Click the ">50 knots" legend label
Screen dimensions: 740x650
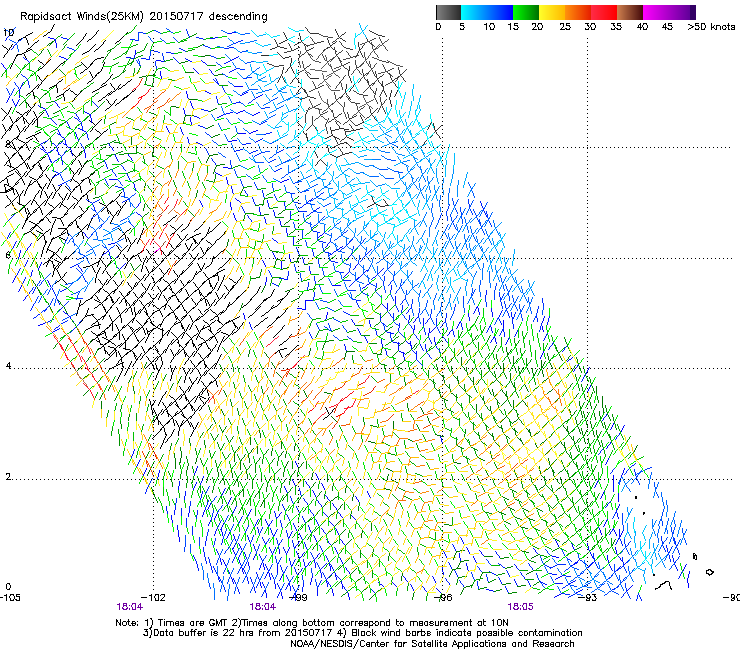click(711, 27)
